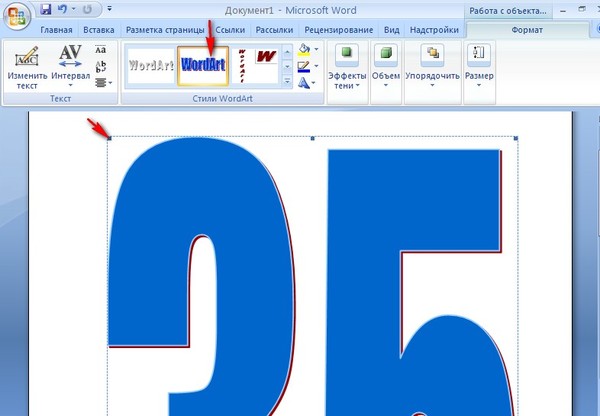
Task: Undo the last action
Action: coord(62,9)
